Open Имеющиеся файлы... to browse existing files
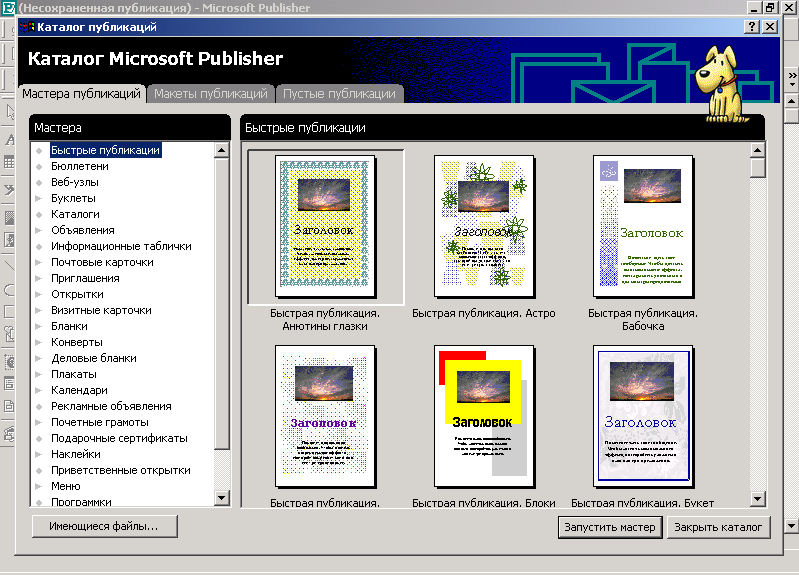Screen dimensions: 799x575 click(x=104, y=525)
